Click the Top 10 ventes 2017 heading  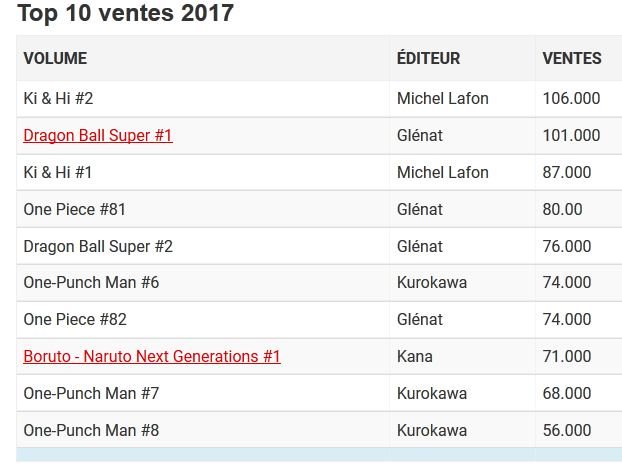pos(125,13)
